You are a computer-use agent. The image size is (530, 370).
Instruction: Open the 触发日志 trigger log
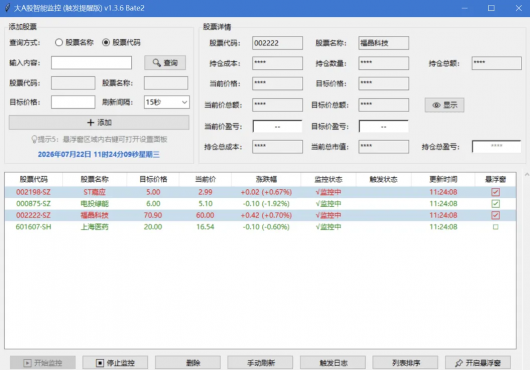click(333, 363)
